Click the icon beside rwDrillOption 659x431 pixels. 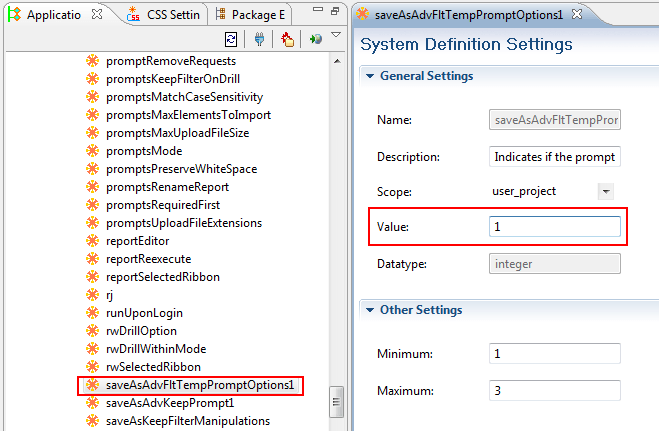[x=92, y=331]
